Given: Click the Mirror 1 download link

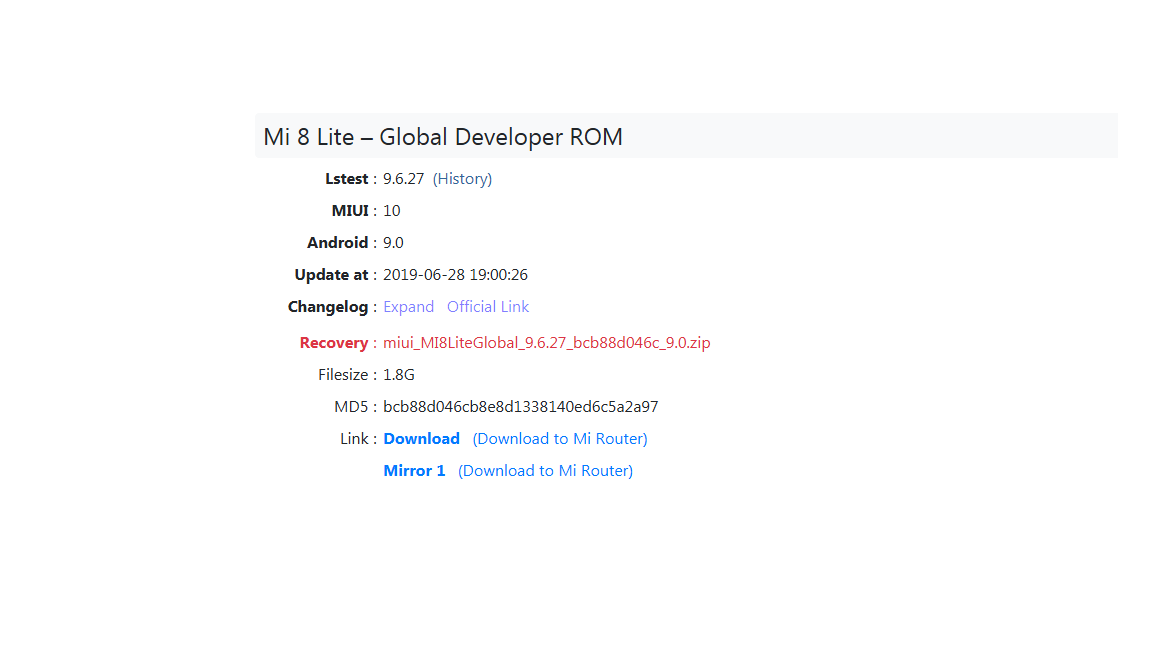Looking at the screenshot, I should coord(414,470).
